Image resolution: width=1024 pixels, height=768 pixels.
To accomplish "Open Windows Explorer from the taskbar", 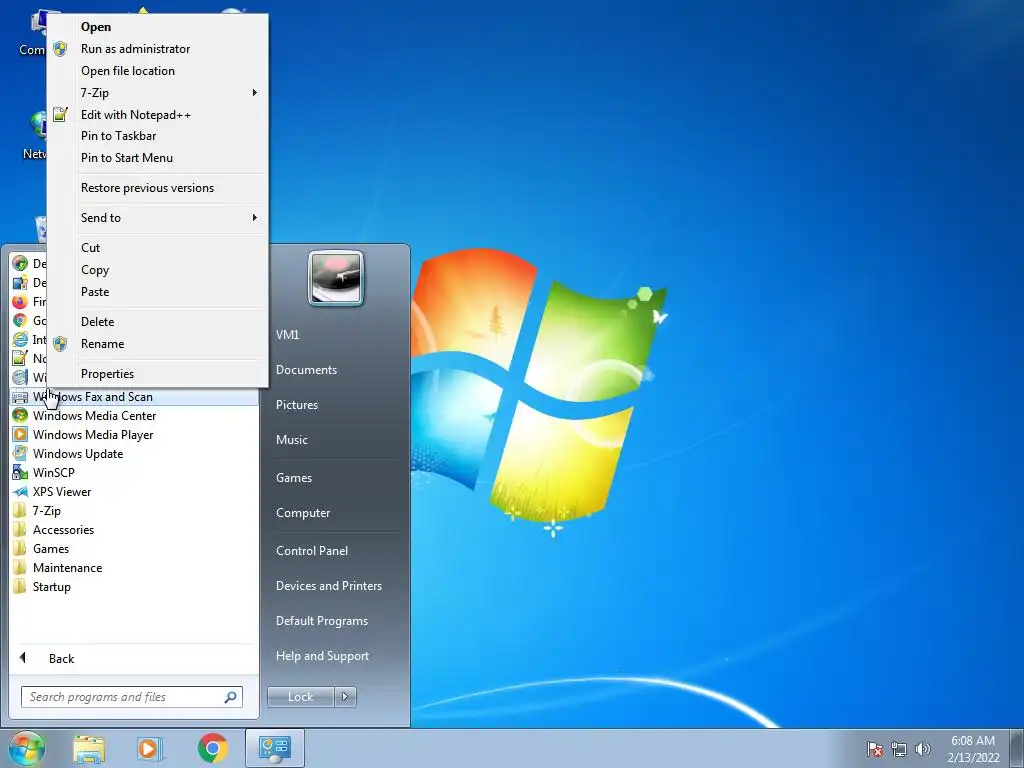I will pyautogui.click(x=89, y=748).
